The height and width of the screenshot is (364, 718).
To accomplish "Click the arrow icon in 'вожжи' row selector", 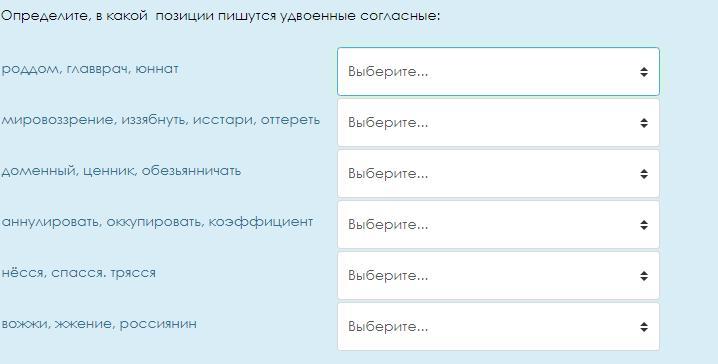I will pyautogui.click(x=644, y=326).
